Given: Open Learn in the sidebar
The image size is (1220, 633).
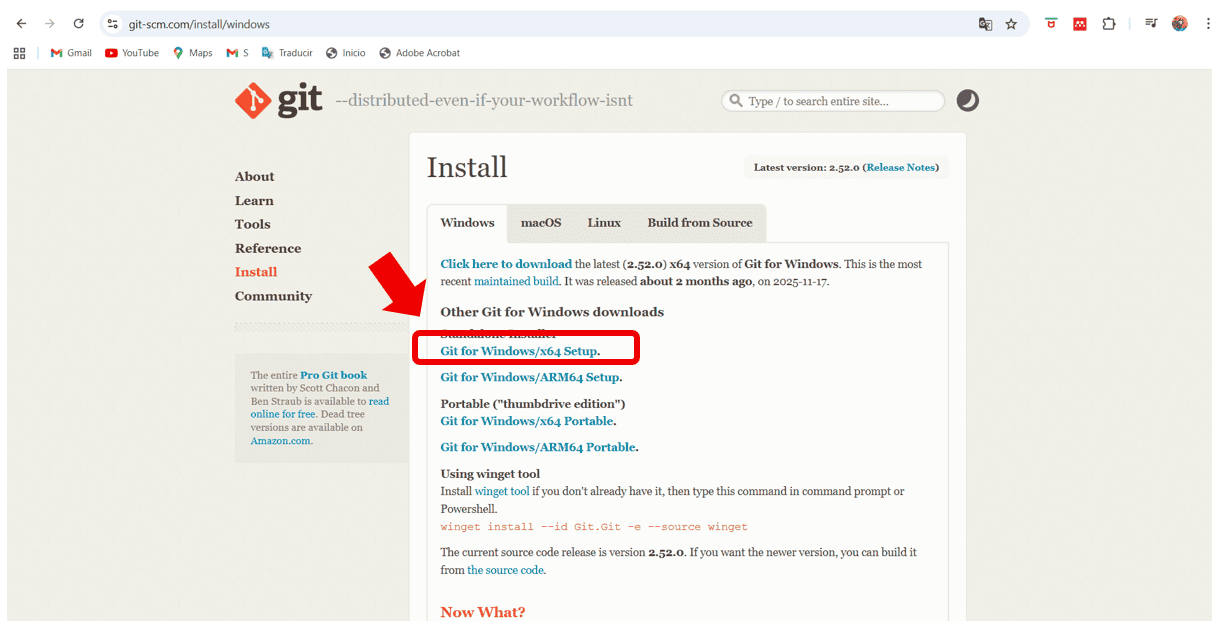Looking at the screenshot, I should click(x=254, y=201).
